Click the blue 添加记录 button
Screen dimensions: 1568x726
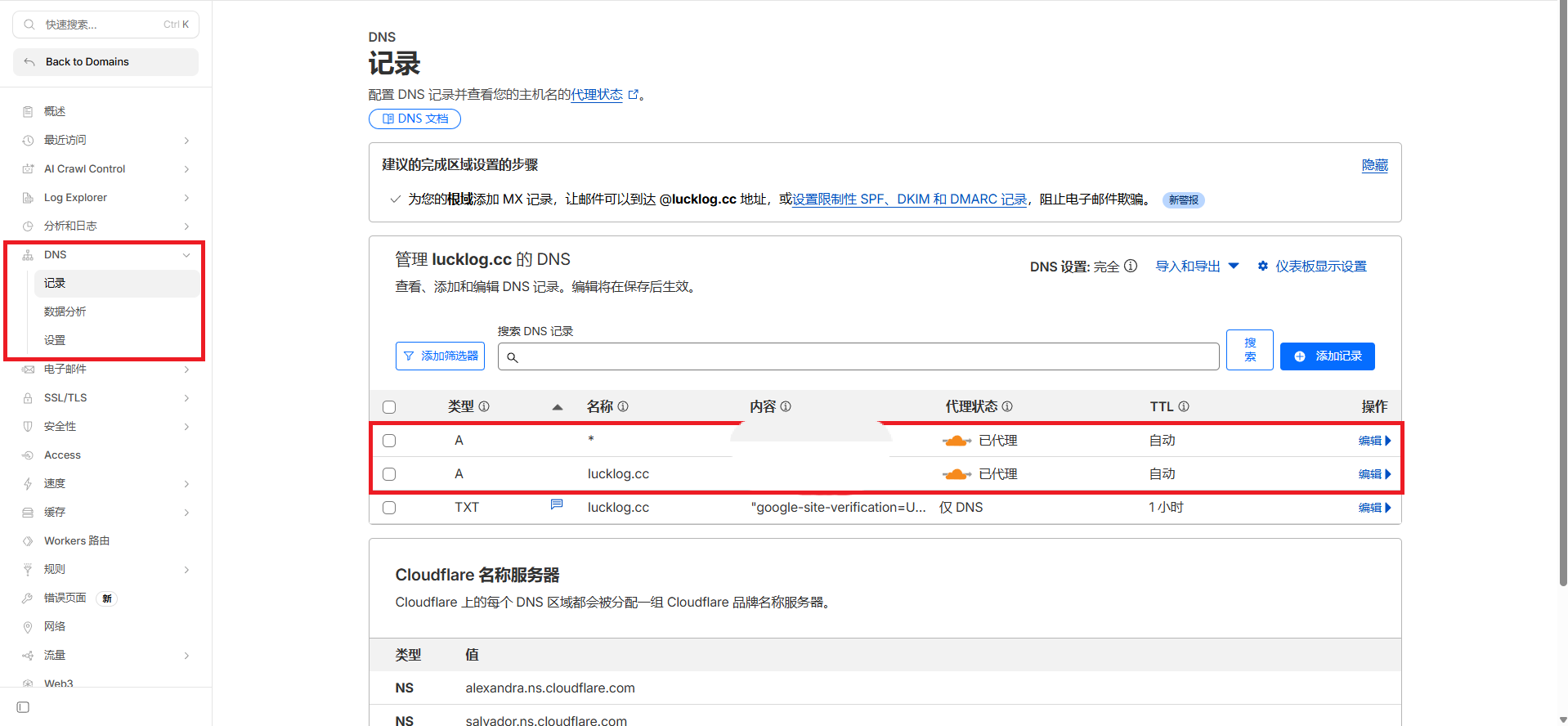point(1327,356)
